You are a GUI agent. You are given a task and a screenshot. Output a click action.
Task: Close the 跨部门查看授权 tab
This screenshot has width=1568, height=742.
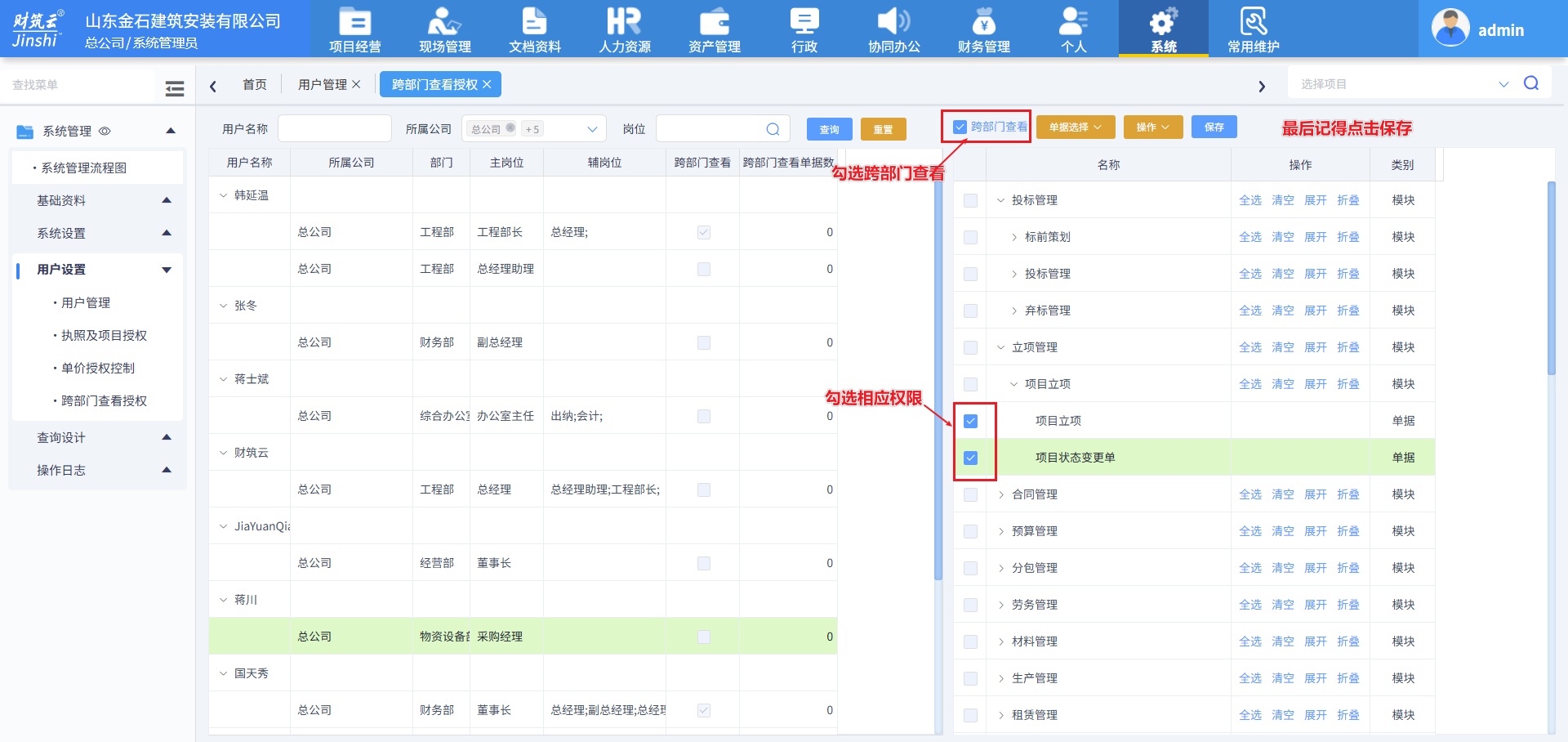[487, 84]
